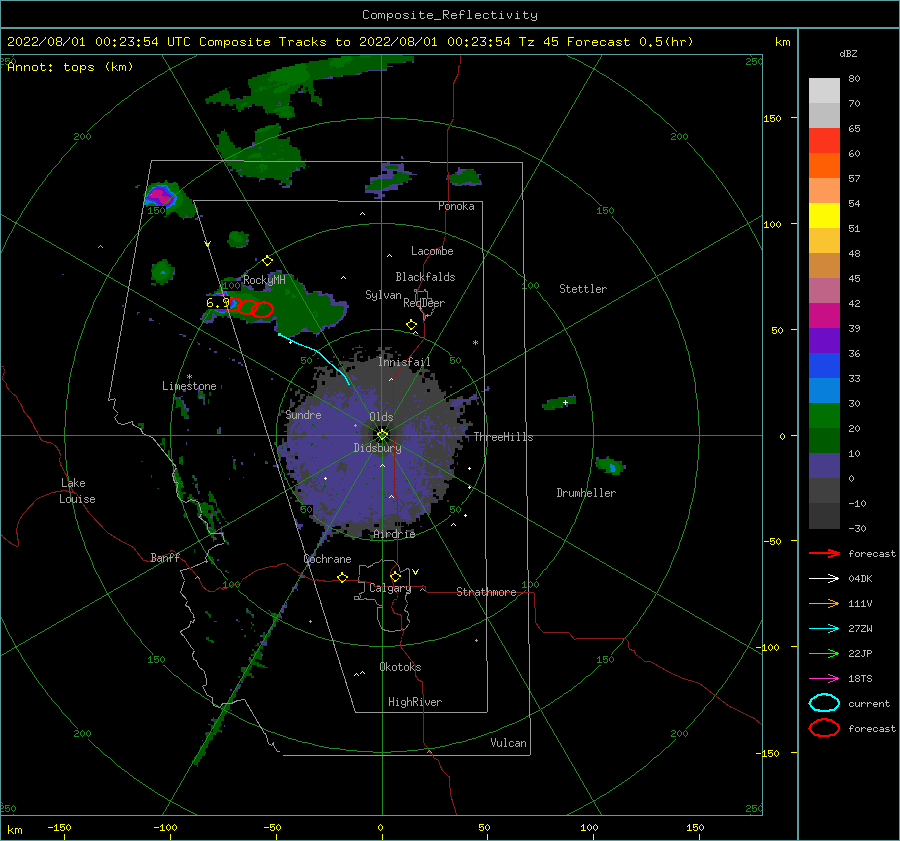This screenshot has width=900, height=841.
Task: Click the Lacombe label
Action: tap(432, 251)
